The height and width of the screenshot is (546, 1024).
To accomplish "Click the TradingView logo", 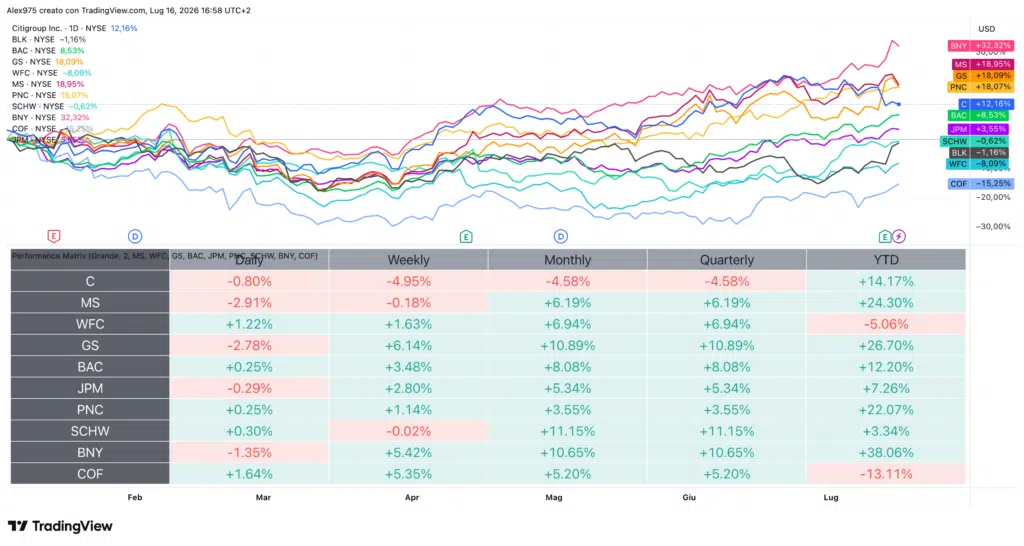I will point(60,526).
